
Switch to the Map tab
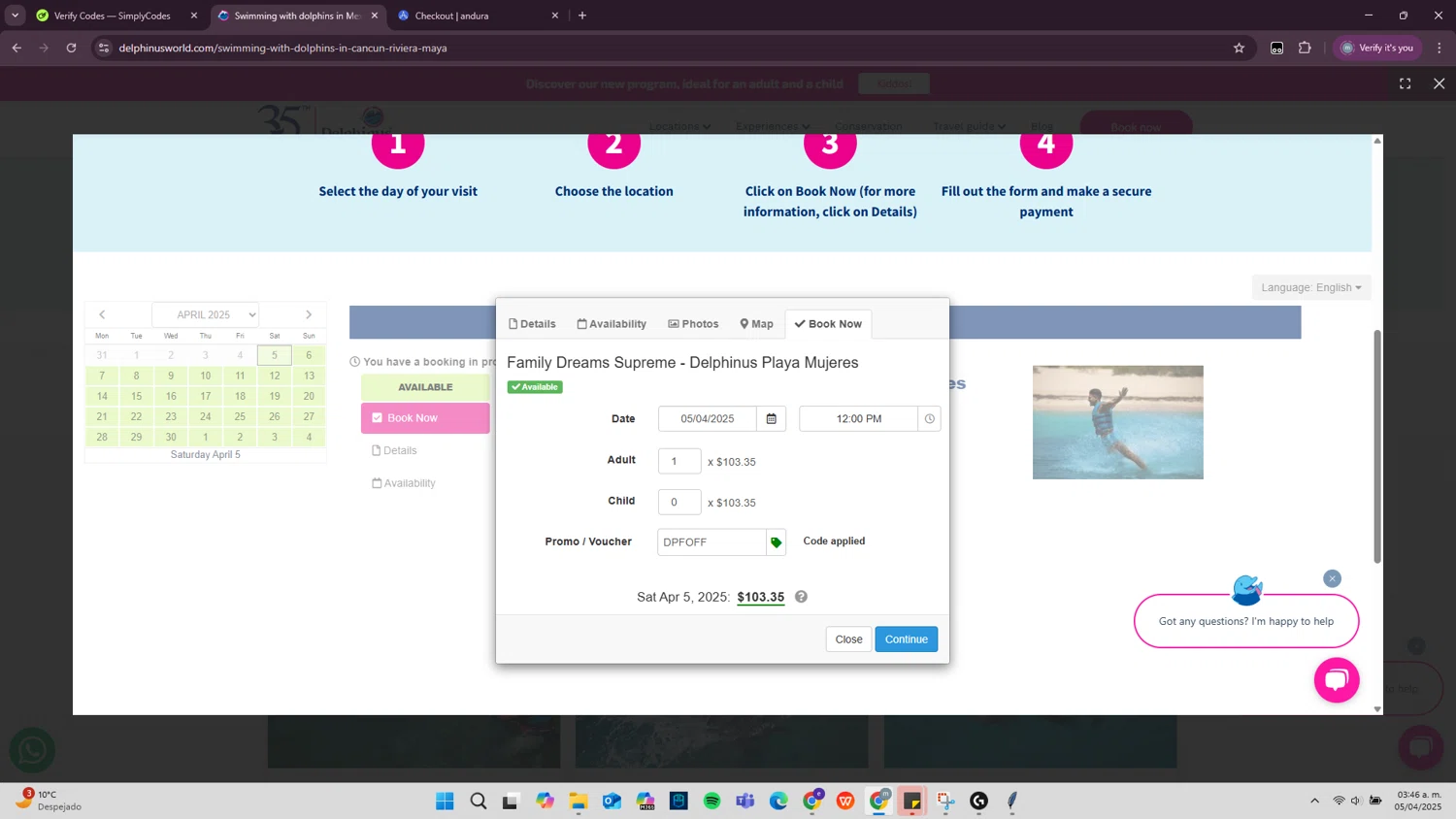(756, 324)
